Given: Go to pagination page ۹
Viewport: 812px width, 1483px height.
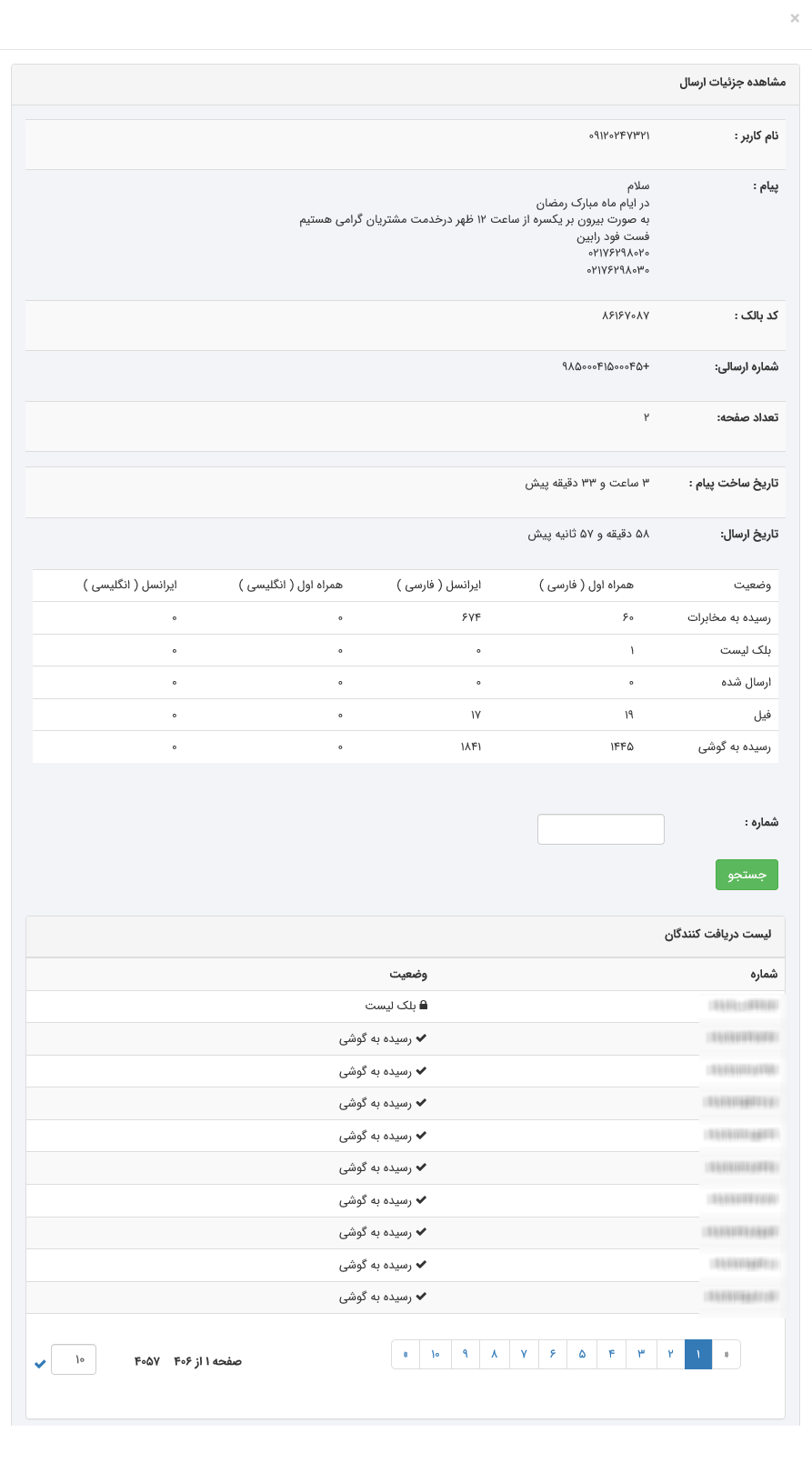Looking at the screenshot, I should pos(465,1354).
